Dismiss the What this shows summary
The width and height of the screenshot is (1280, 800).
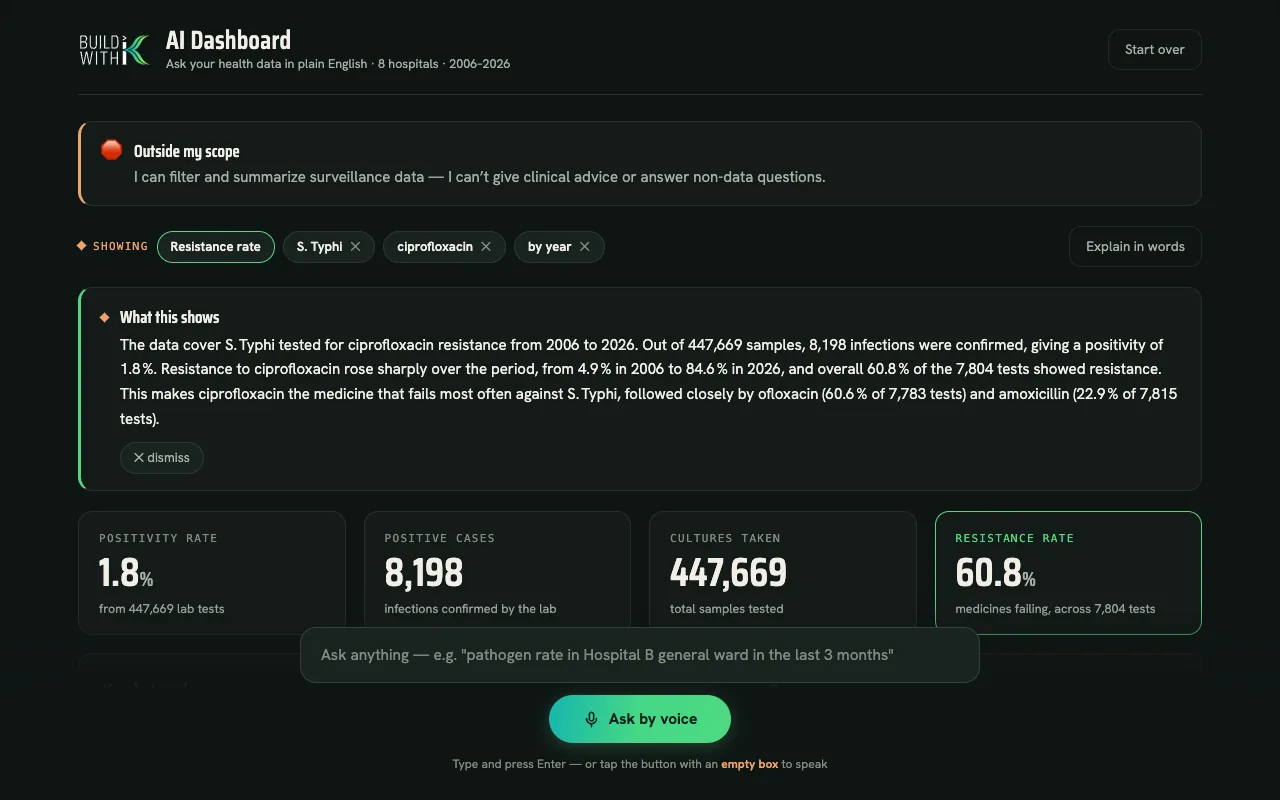pos(162,458)
